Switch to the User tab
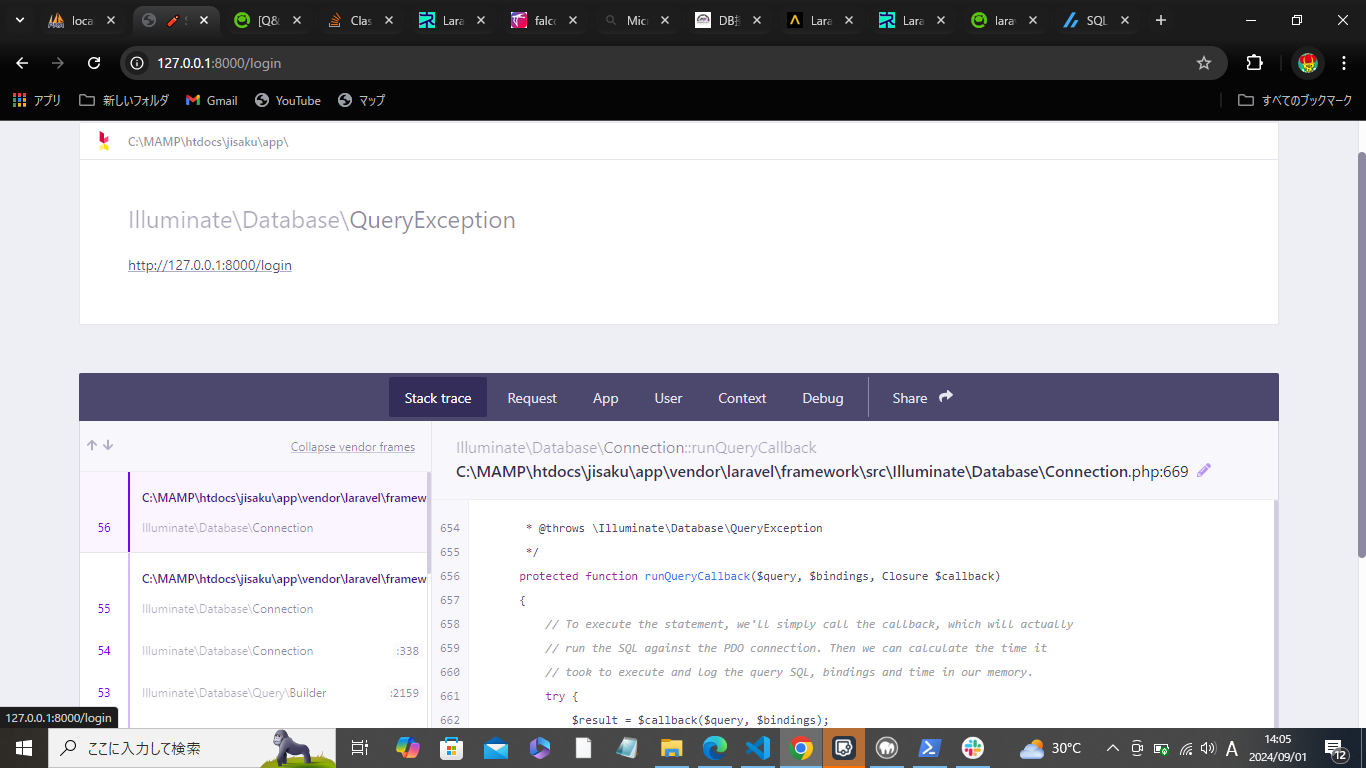The width and height of the screenshot is (1366, 768). tap(668, 397)
